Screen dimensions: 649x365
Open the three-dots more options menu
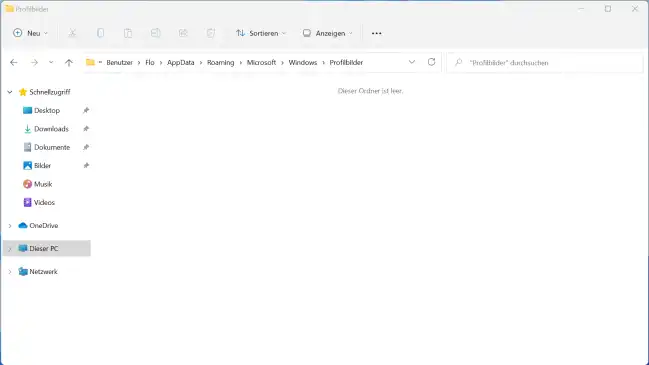[x=376, y=33]
